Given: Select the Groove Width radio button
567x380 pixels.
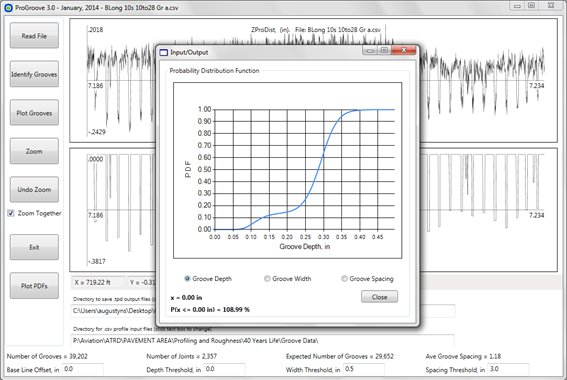Looking at the screenshot, I should 267,278.
